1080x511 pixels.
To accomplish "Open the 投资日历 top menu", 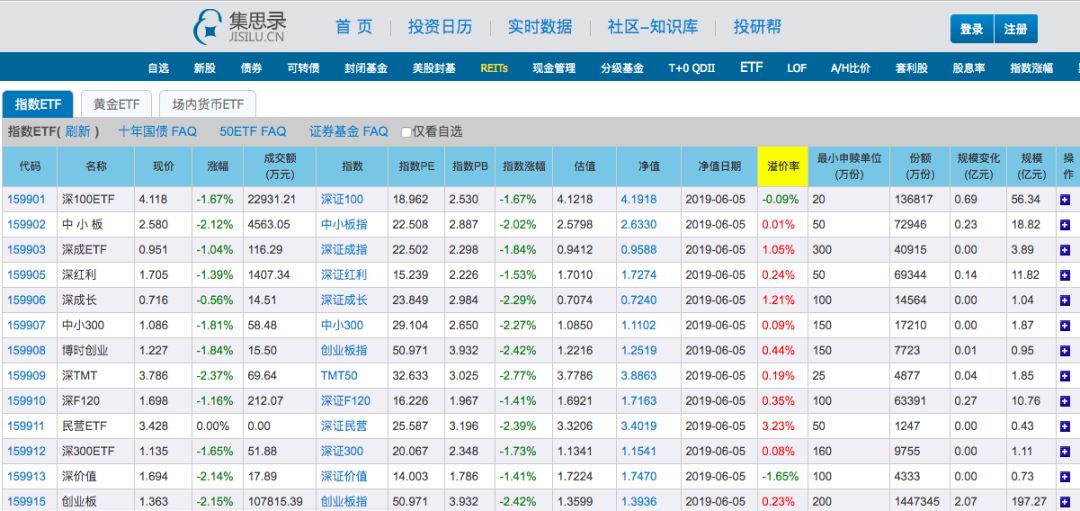I will click(x=440, y=27).
